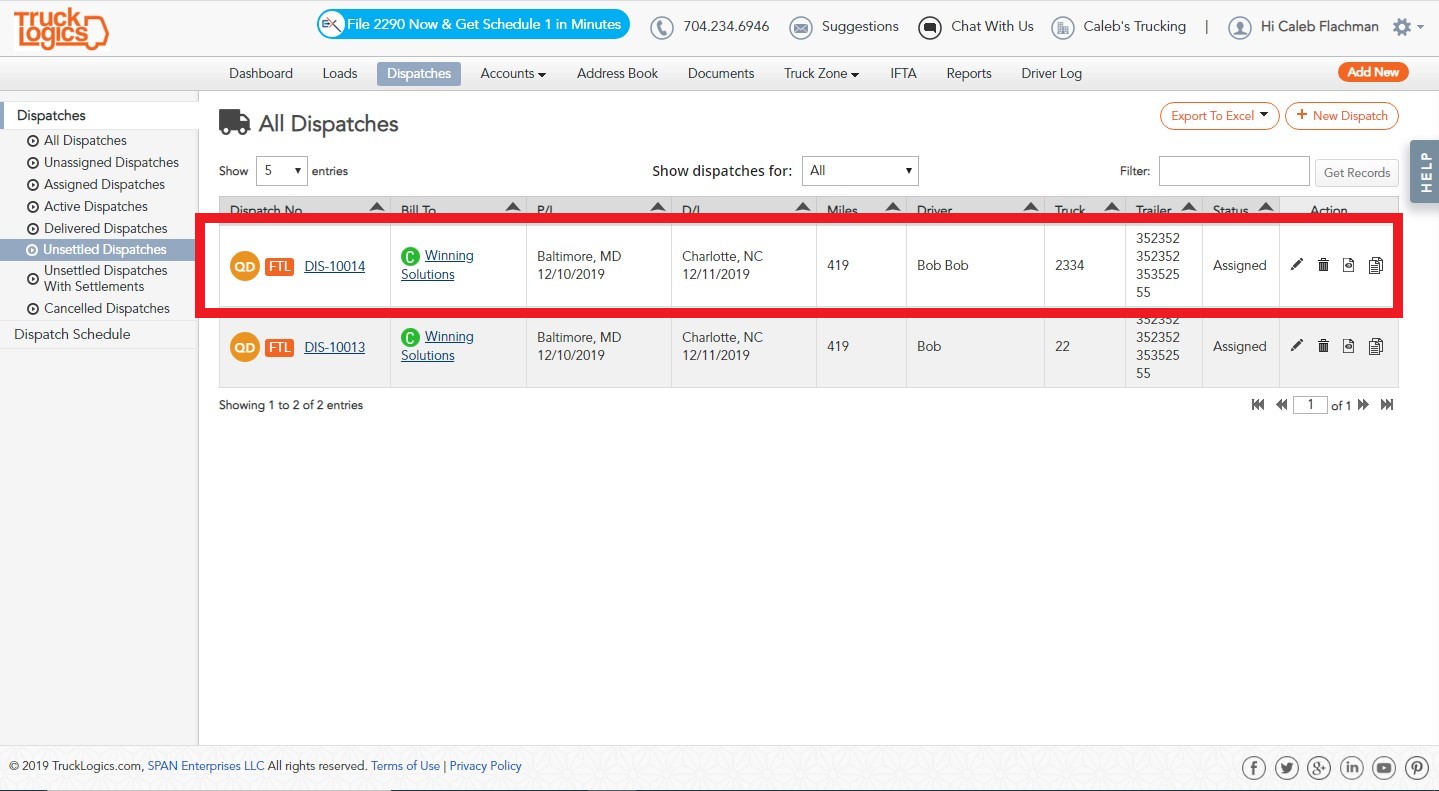Screen dimensions: 1439x791
Task: Expand the Export To Excel dropdown
Action: point(1220,116)
